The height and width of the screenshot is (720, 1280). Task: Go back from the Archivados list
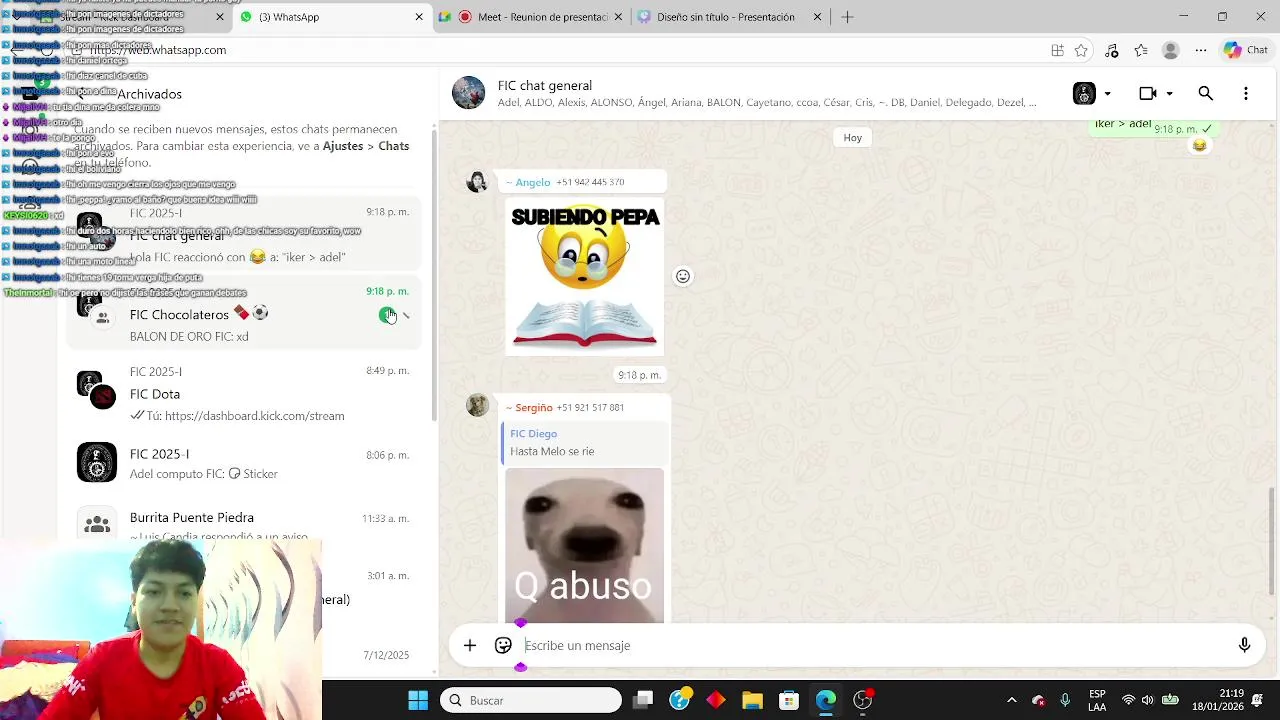[x=83, y=94]
